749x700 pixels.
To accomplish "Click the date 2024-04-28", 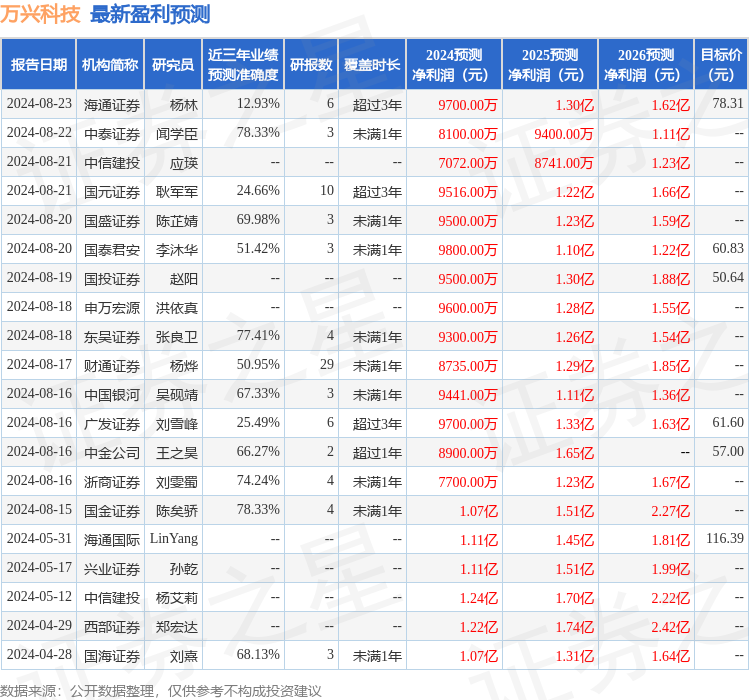I will point(39,655).
